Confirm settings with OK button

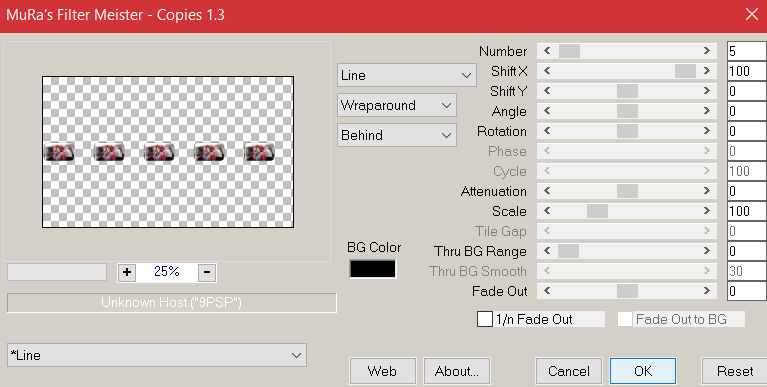pos(643,371)
